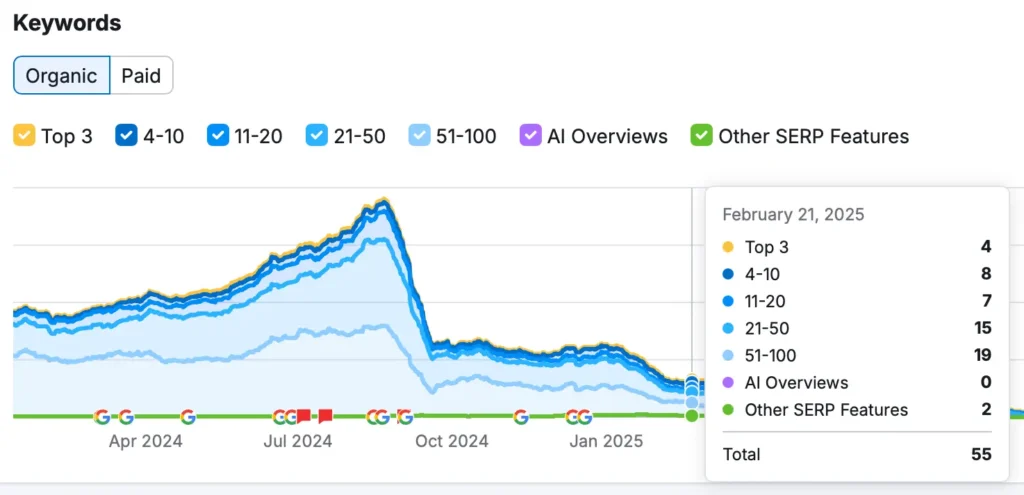Screen dimensions: 1024x495
Task: Open the second Google update marker above Apr 2024
Action: 126,417
